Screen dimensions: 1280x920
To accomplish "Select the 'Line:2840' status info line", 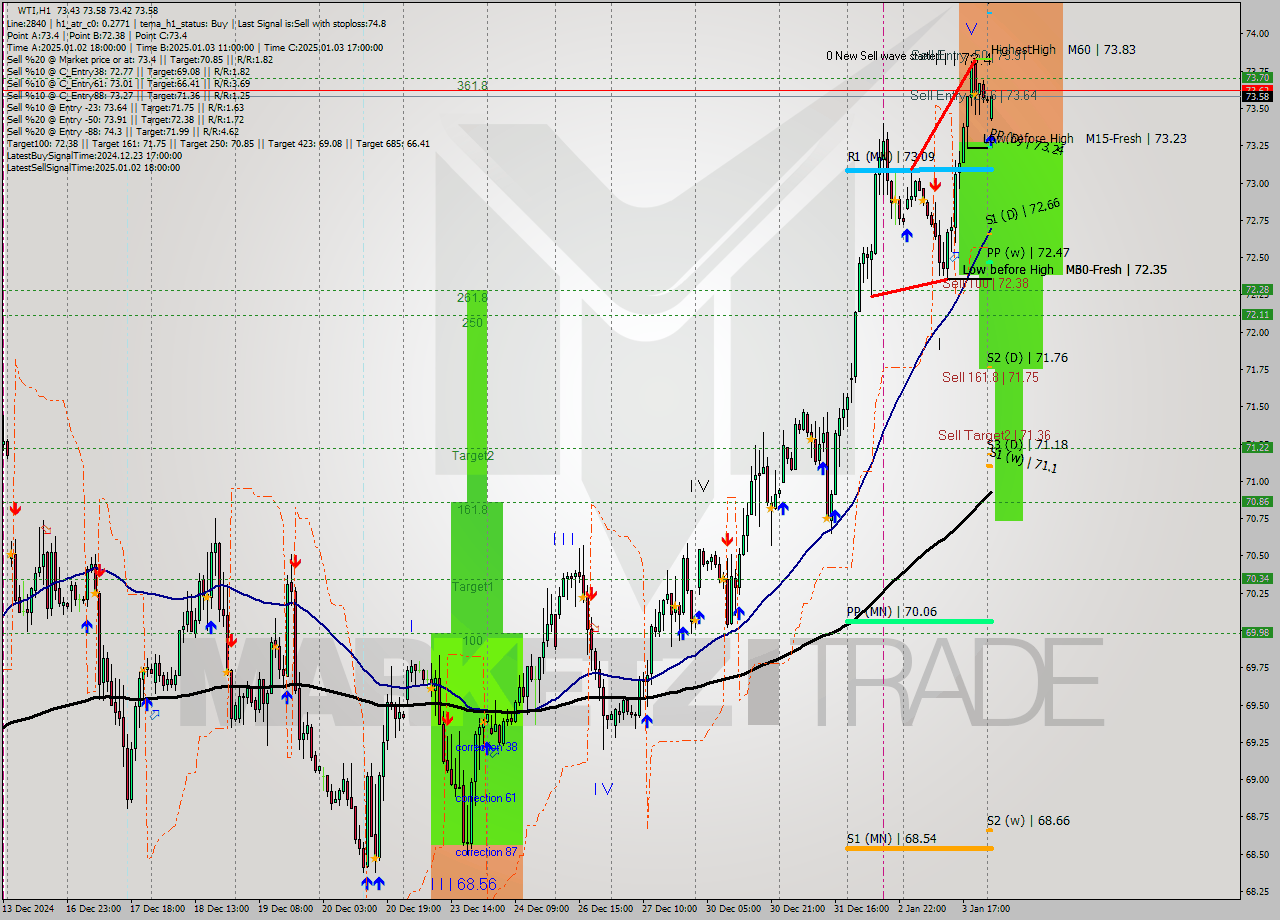I will pos(196,23).
